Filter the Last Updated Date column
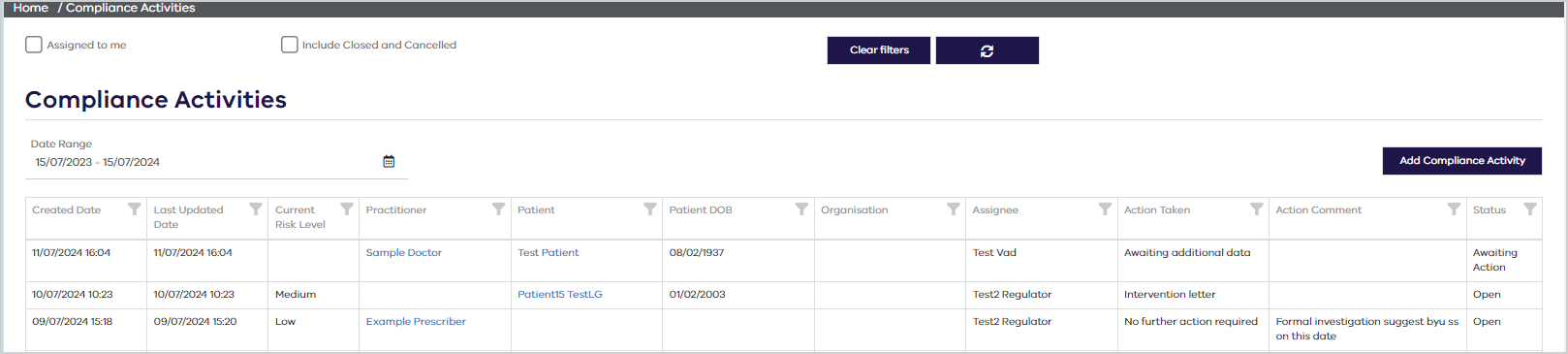 tap(256, 209)
